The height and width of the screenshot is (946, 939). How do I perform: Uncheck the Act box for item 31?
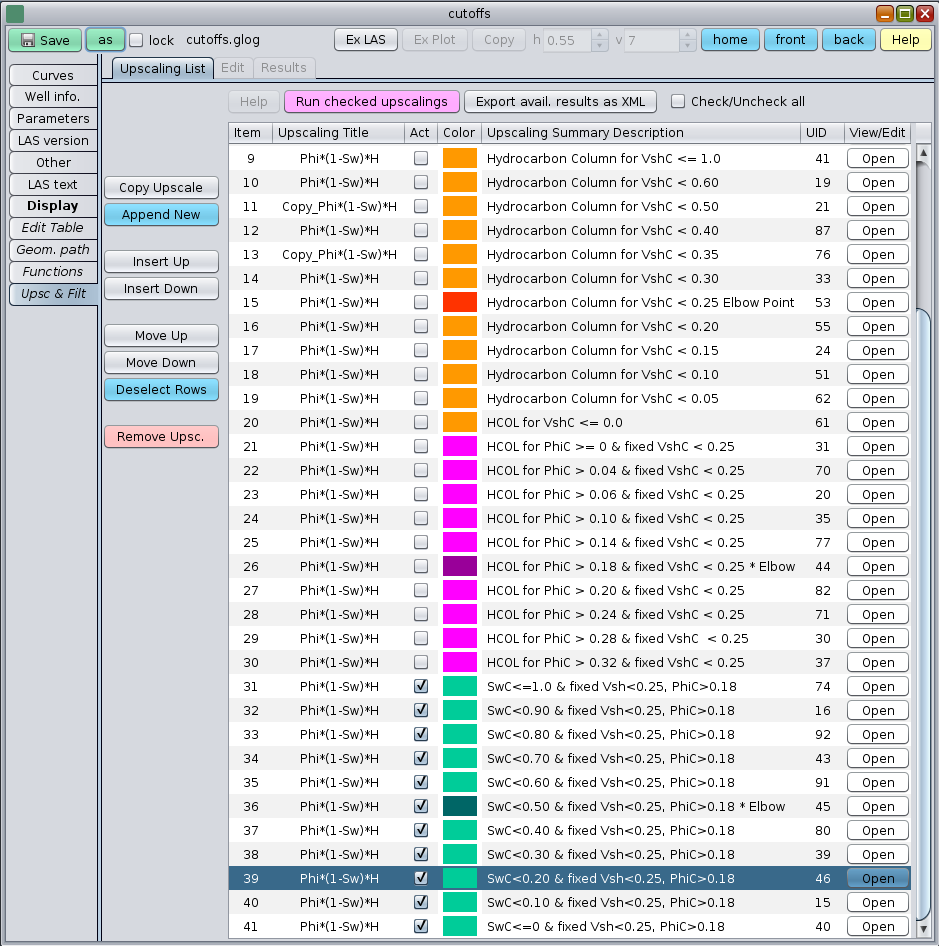click(x=421, y=686)
